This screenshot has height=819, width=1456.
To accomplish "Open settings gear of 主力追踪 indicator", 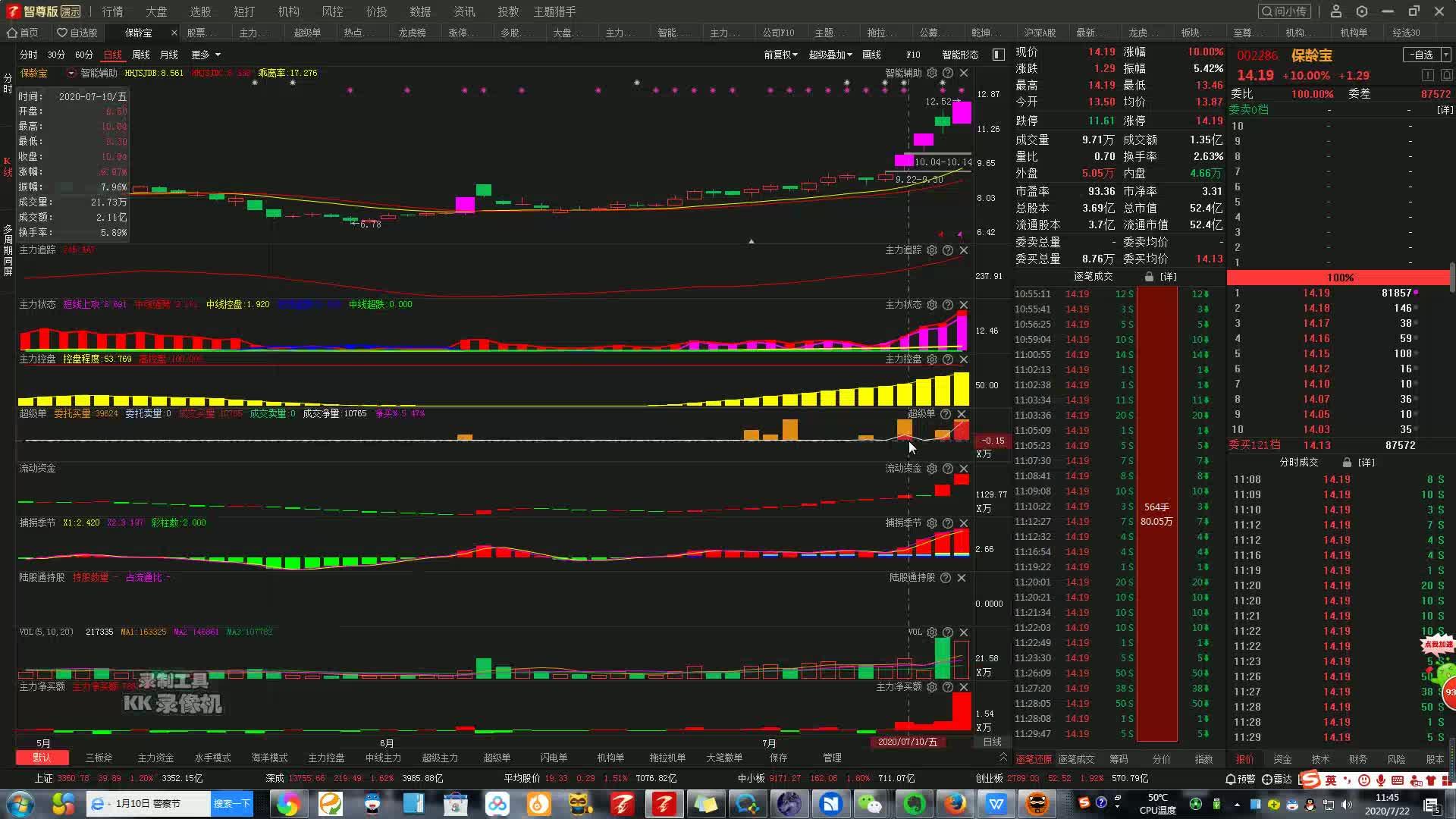I will click(932, 250).
